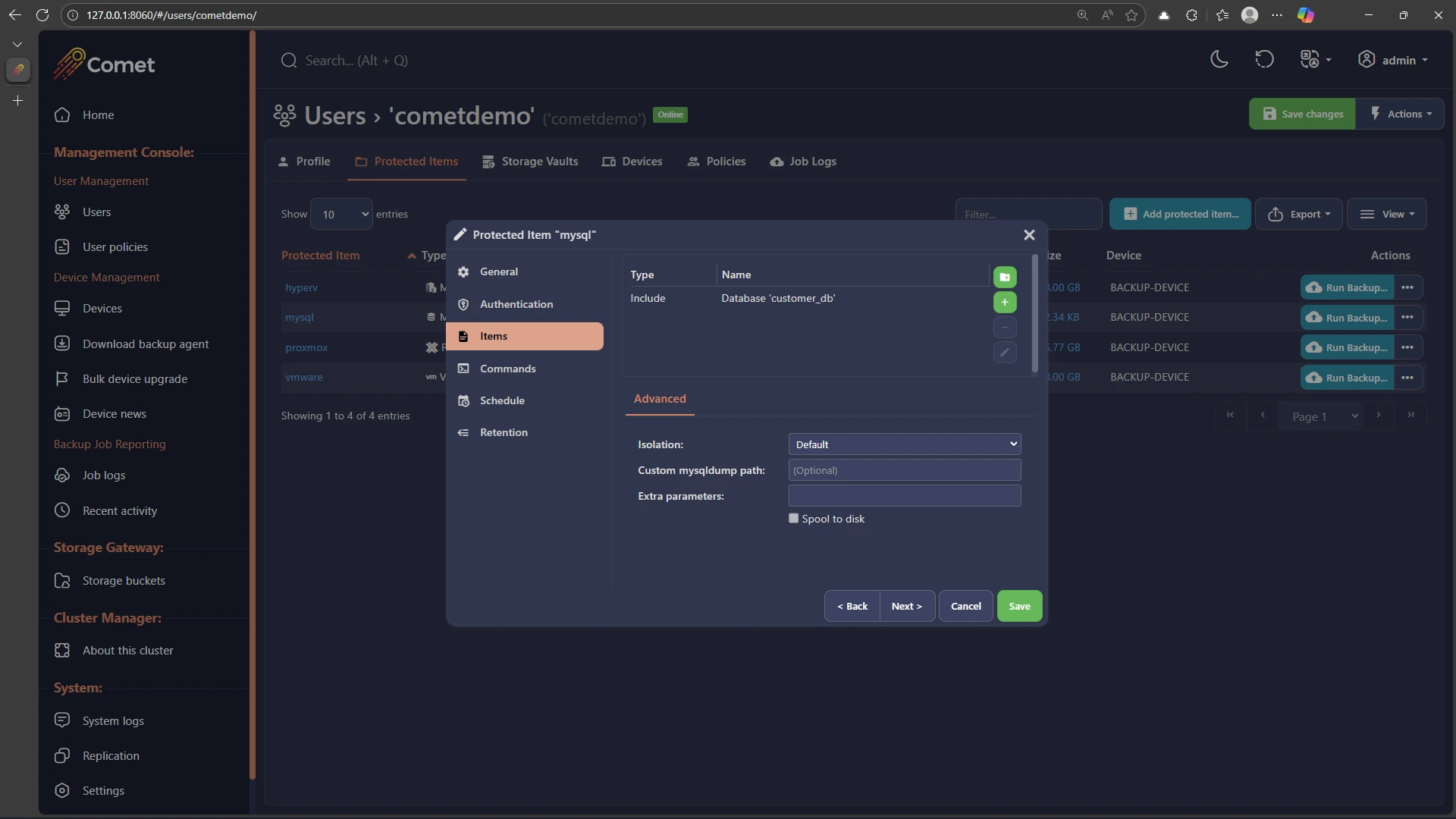Open User policies in sidebar
Viewport: 1456px width, 819px height.
pyautogui.click(x=115, y=247)
